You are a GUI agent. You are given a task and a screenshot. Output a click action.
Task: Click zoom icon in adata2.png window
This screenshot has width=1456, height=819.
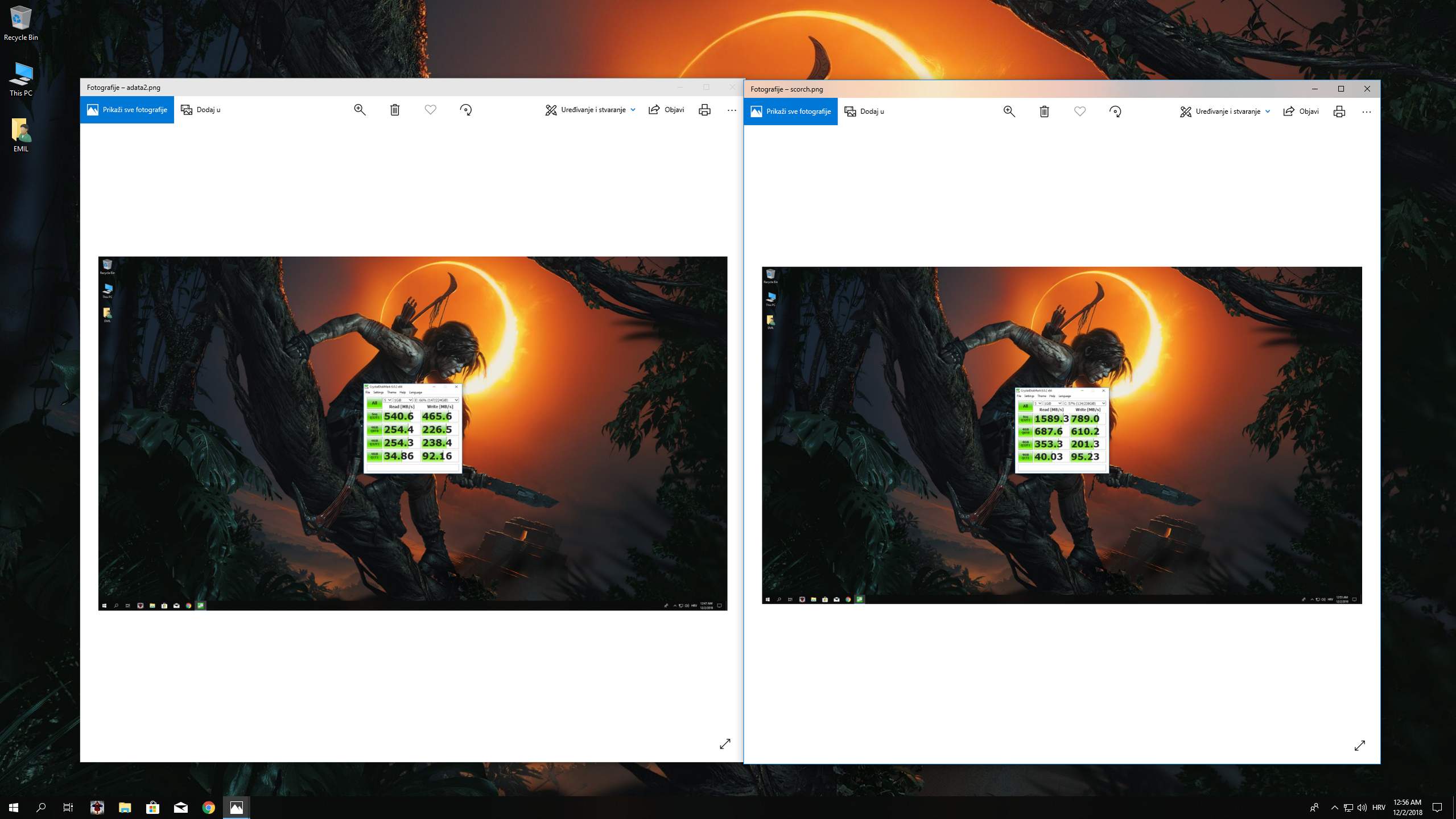click(360, 110)
